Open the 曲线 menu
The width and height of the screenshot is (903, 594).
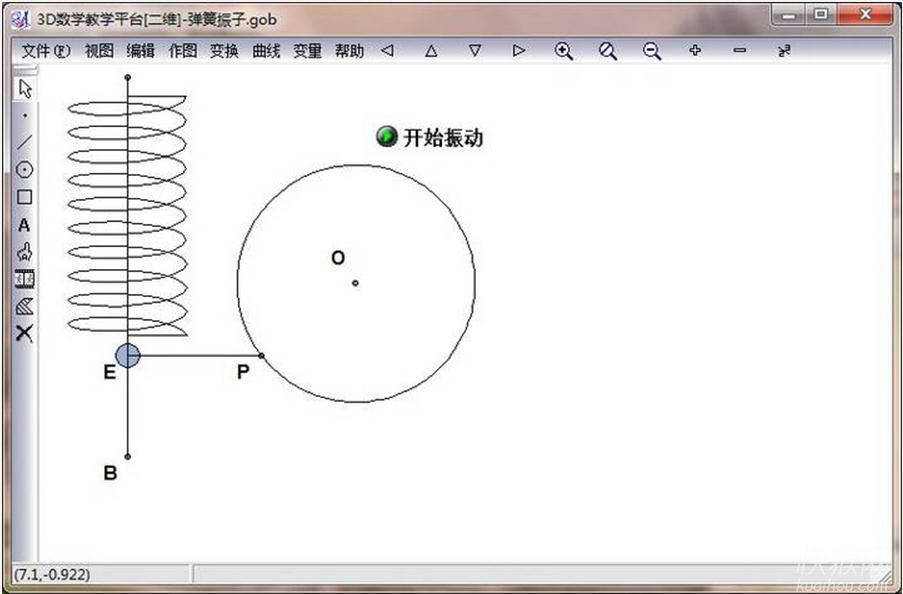[265, 51]
